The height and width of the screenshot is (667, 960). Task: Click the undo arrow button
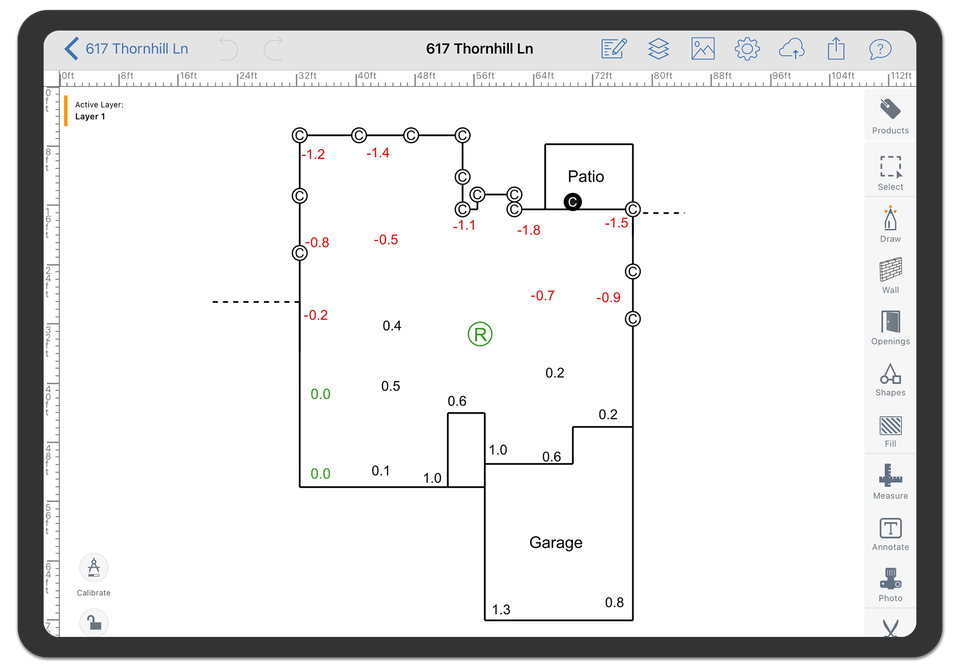pos(227,49)
